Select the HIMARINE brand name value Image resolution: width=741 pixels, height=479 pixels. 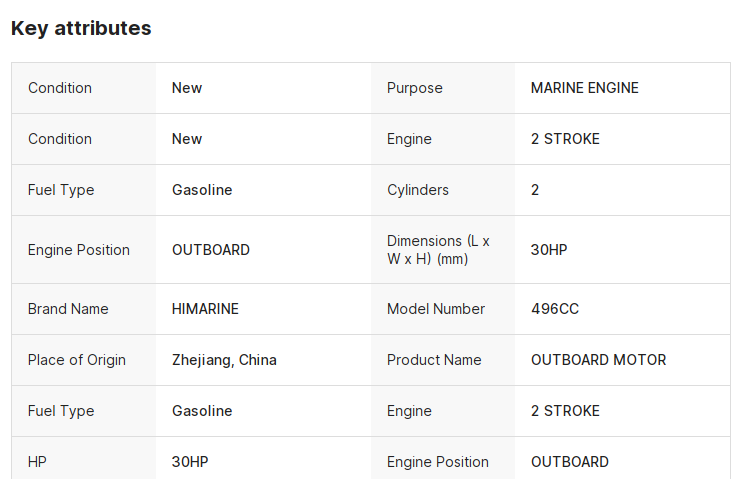coord(205,309)
